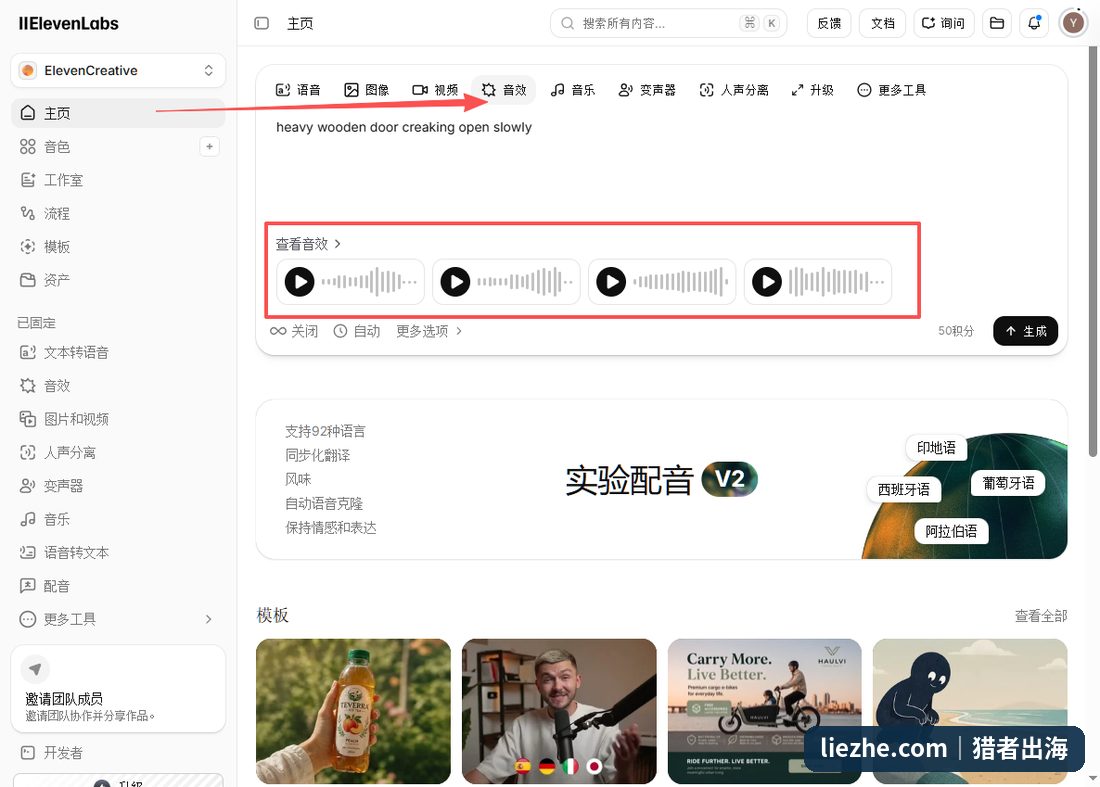Open pinned 图片和视频 item
The height and width of the screenshot is (787, 1100).
tap(118, 419)
